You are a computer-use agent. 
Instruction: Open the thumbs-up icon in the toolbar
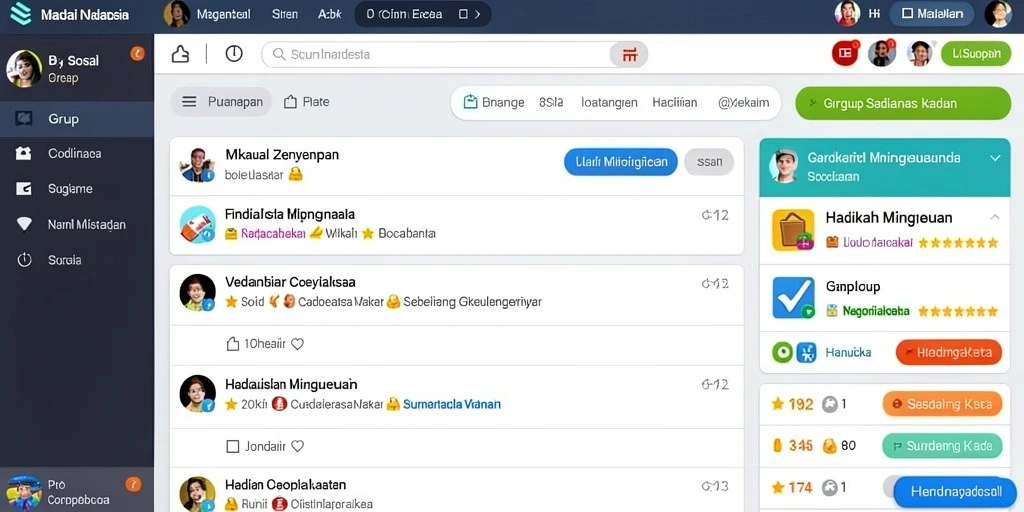pos(180,54)
